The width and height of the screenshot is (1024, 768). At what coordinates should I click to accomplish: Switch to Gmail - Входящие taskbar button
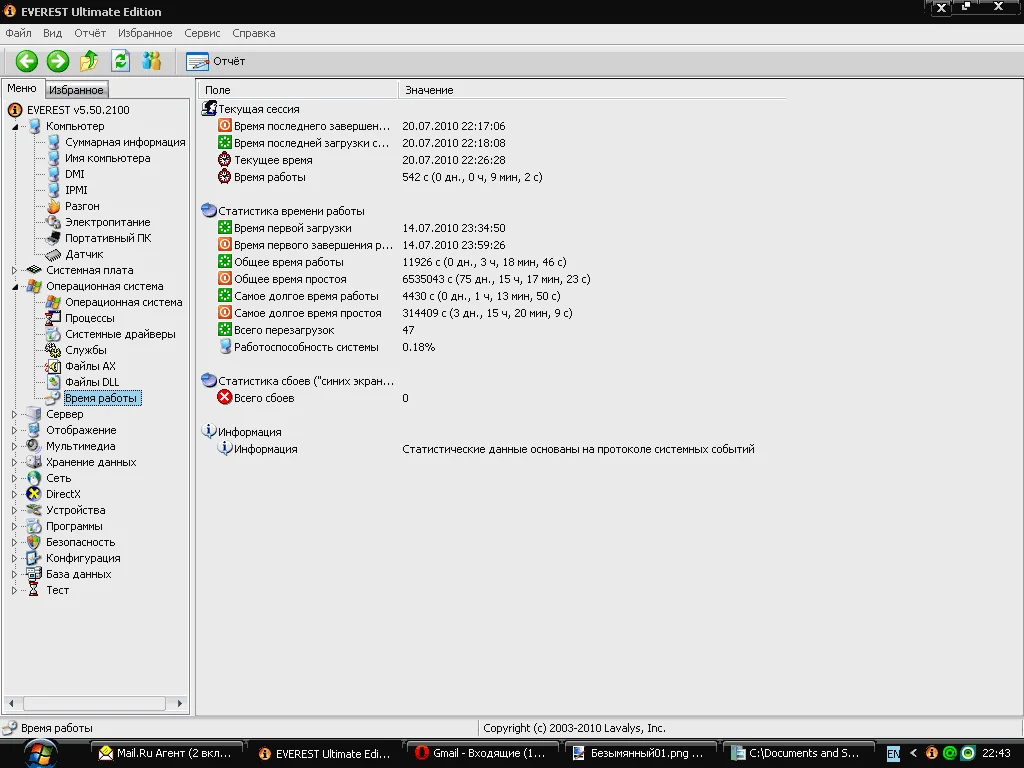pos(482,754)
